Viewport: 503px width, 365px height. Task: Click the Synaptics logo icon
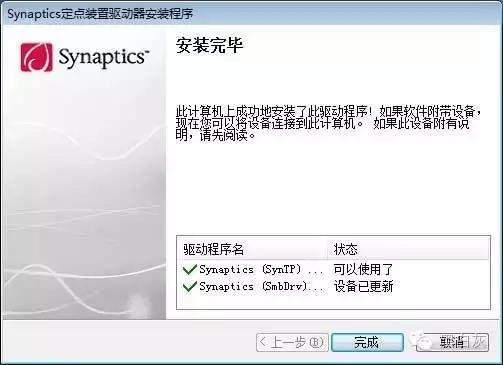pos(36,57)
